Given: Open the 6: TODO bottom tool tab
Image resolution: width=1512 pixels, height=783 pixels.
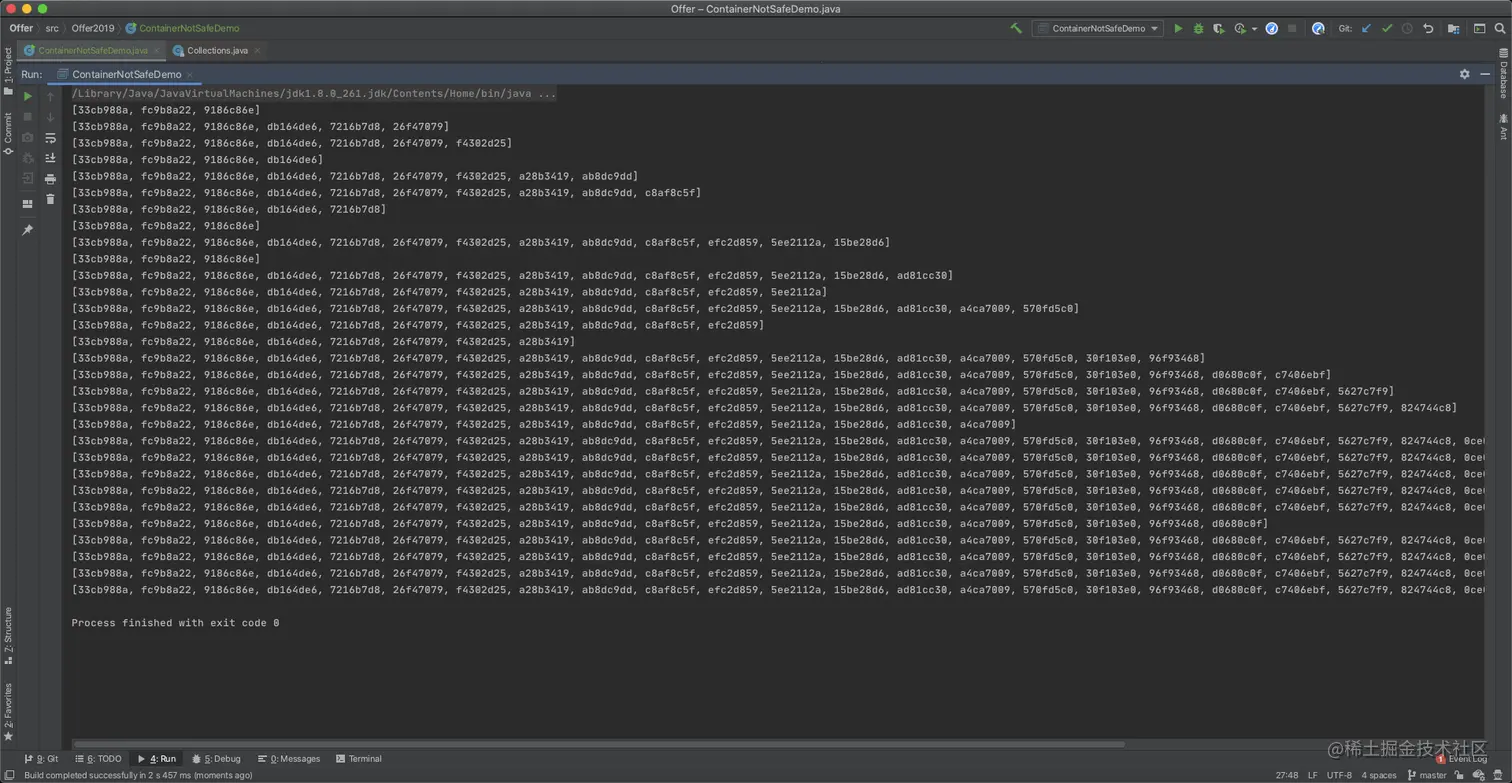Looking at the screenshot, I should coord(97,759).
